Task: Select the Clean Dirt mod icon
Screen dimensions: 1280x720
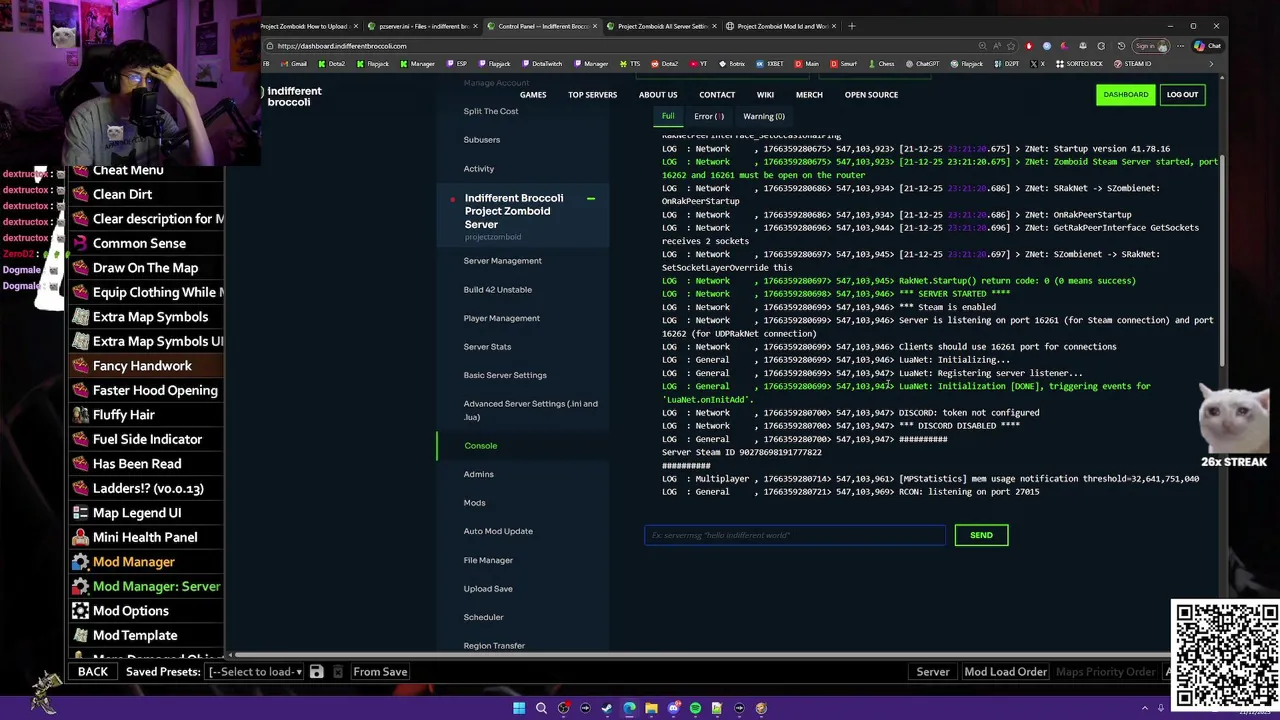Action: click(x=80, y=195)
